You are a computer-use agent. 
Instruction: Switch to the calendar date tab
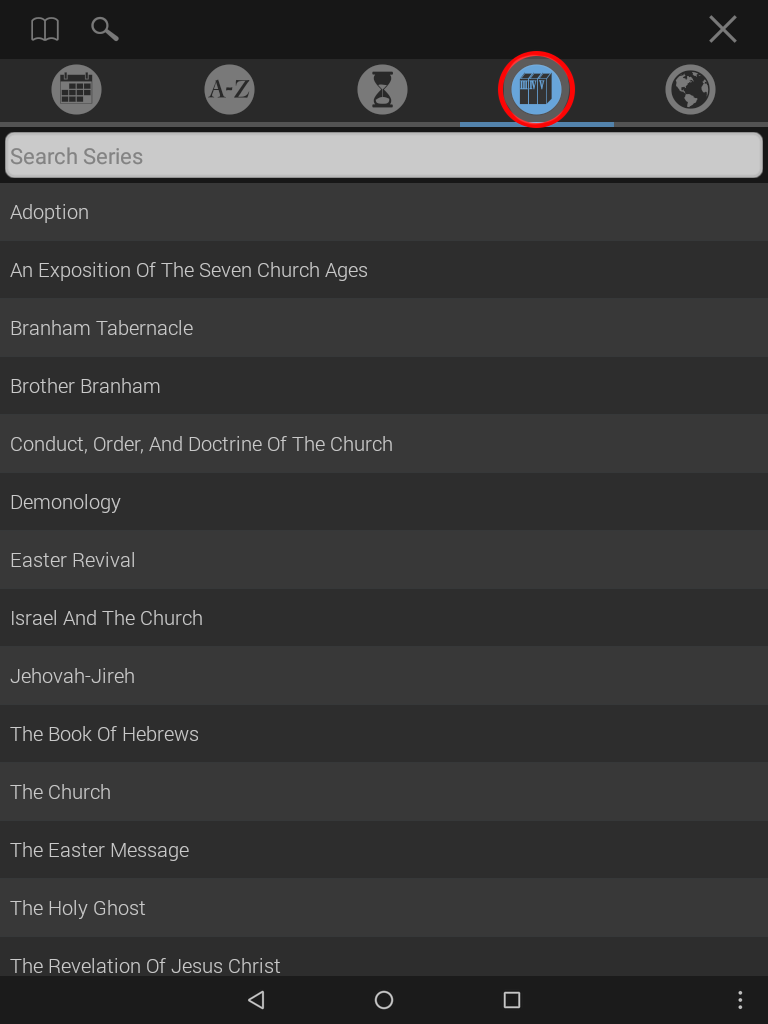point(76,89)
